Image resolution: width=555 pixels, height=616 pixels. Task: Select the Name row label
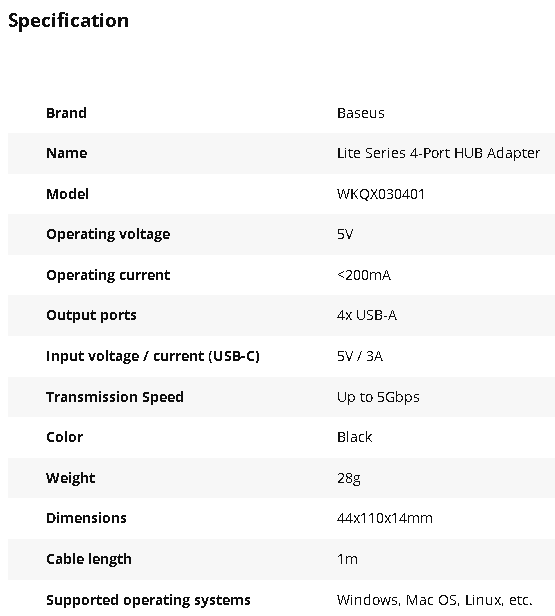point(67,153)
